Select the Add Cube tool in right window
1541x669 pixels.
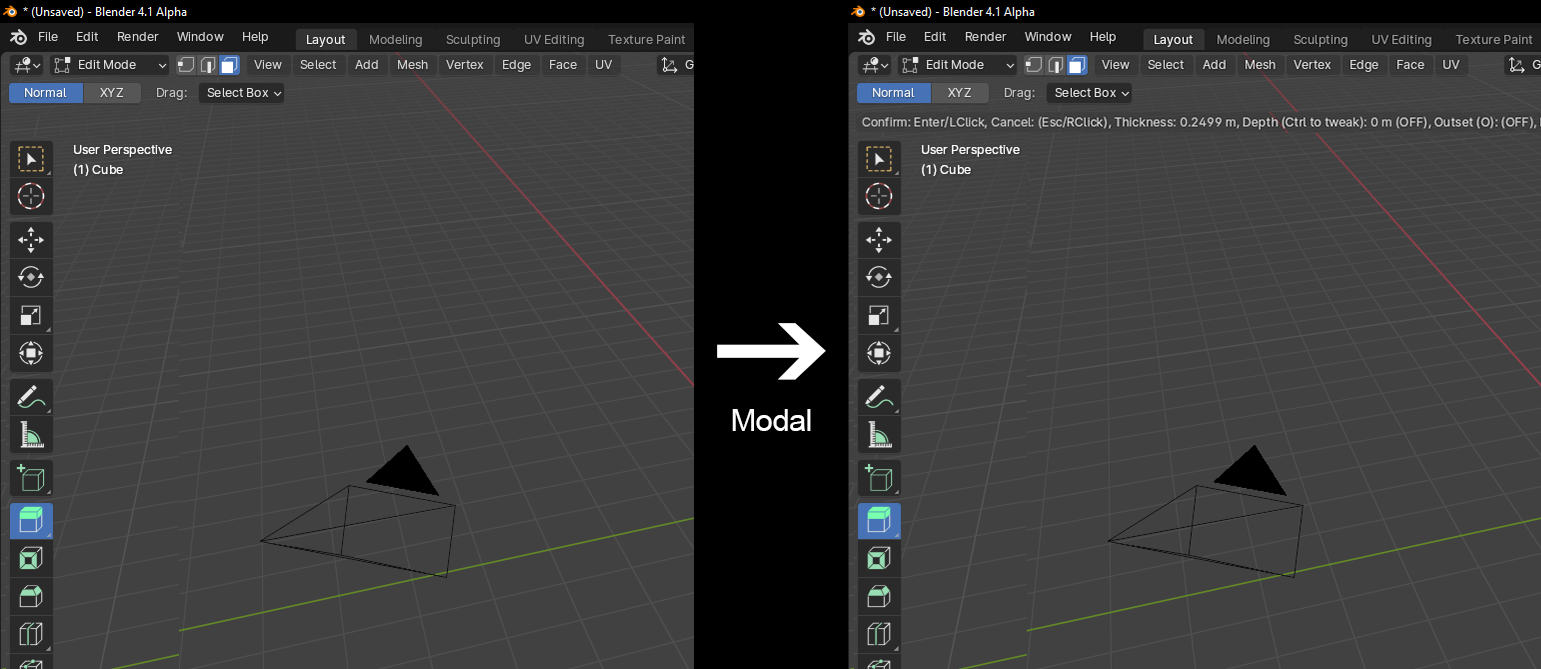click(879, 478)
